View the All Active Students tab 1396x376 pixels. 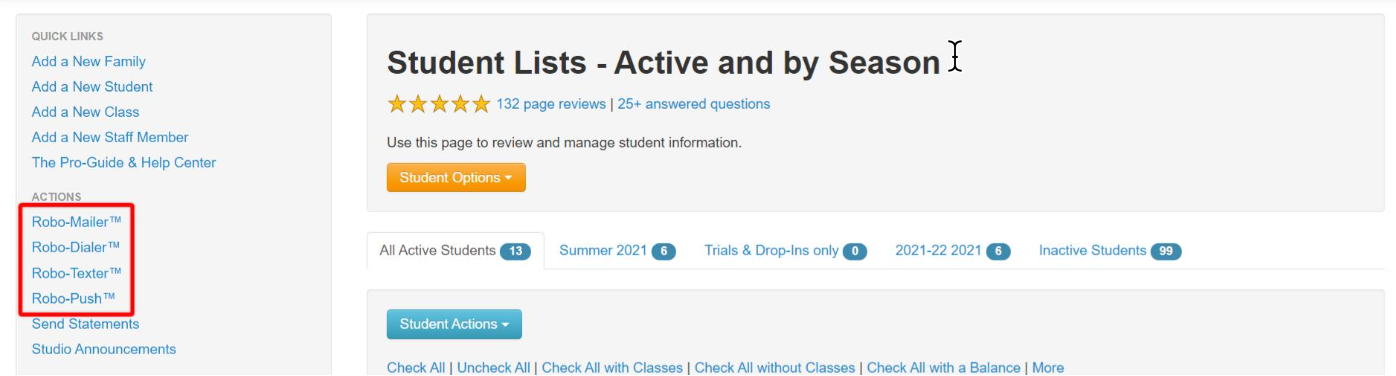(455, 251)
